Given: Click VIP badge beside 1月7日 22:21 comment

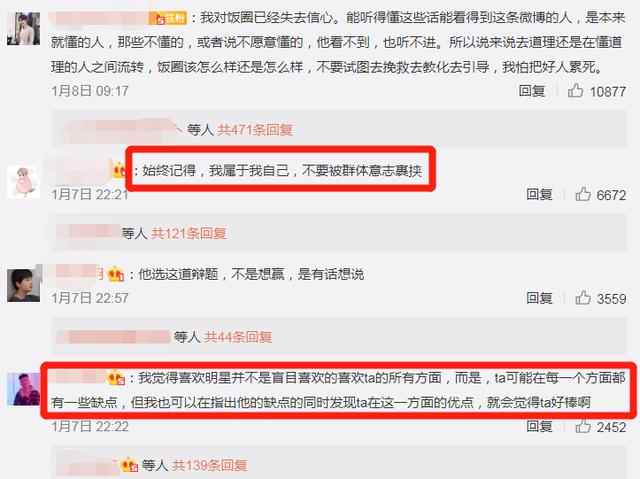Looking at the screenshot, I should pyautogui.click(x=119, y=170).
